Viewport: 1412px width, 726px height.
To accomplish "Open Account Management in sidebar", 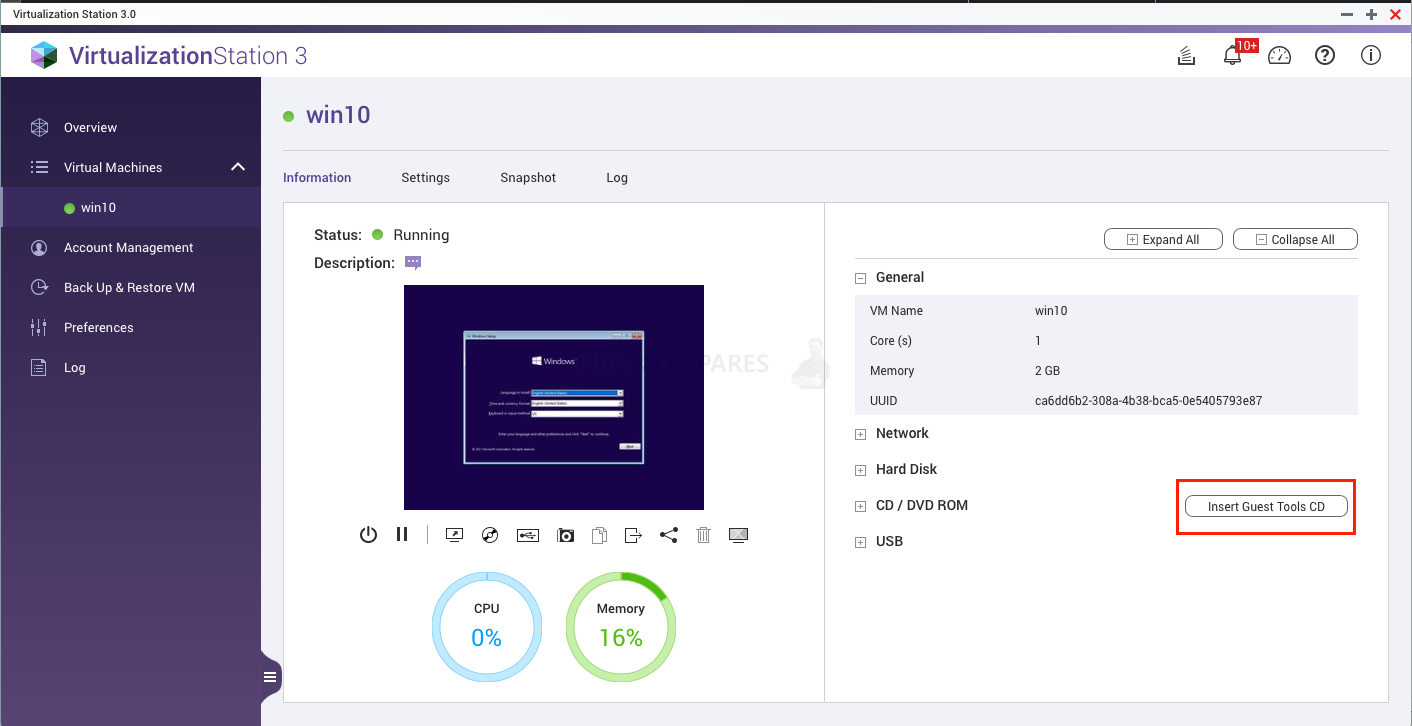I will click(x=128, y=247).
